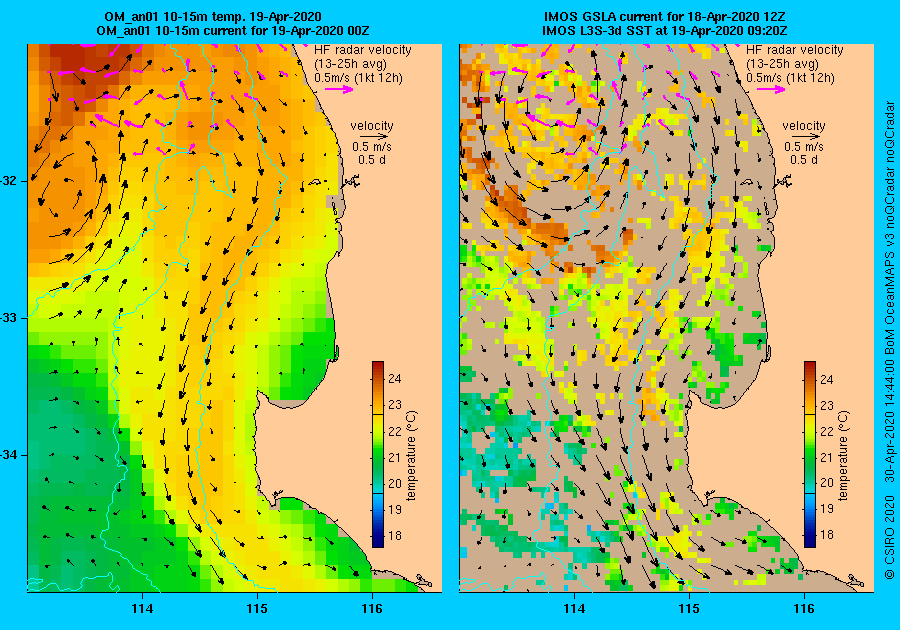Click the '19' label on right color bar
900x630 pixels.
click(x=826, y=509)
